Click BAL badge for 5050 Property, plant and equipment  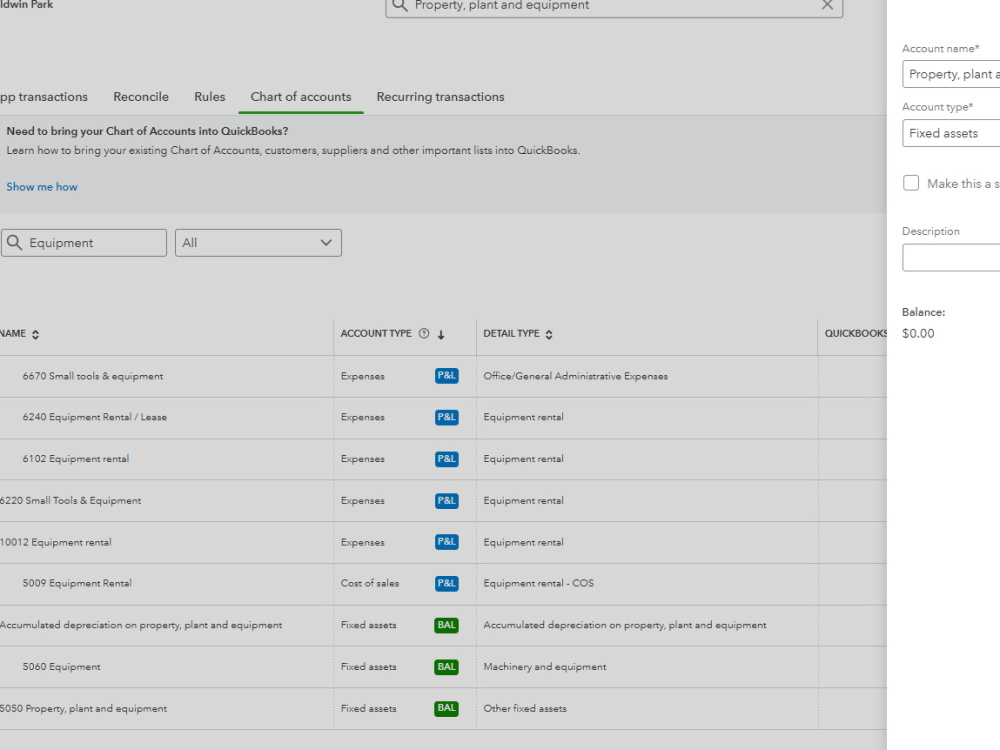(446, 709)
